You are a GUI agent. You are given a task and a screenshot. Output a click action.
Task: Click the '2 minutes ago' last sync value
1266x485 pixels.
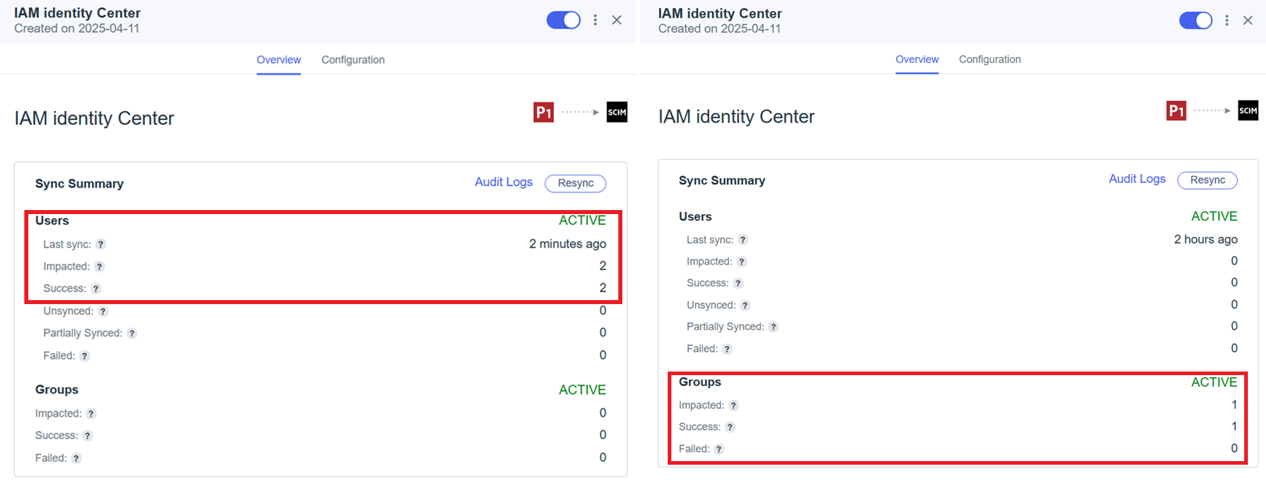pyautogui.click(x=567, y=244)
